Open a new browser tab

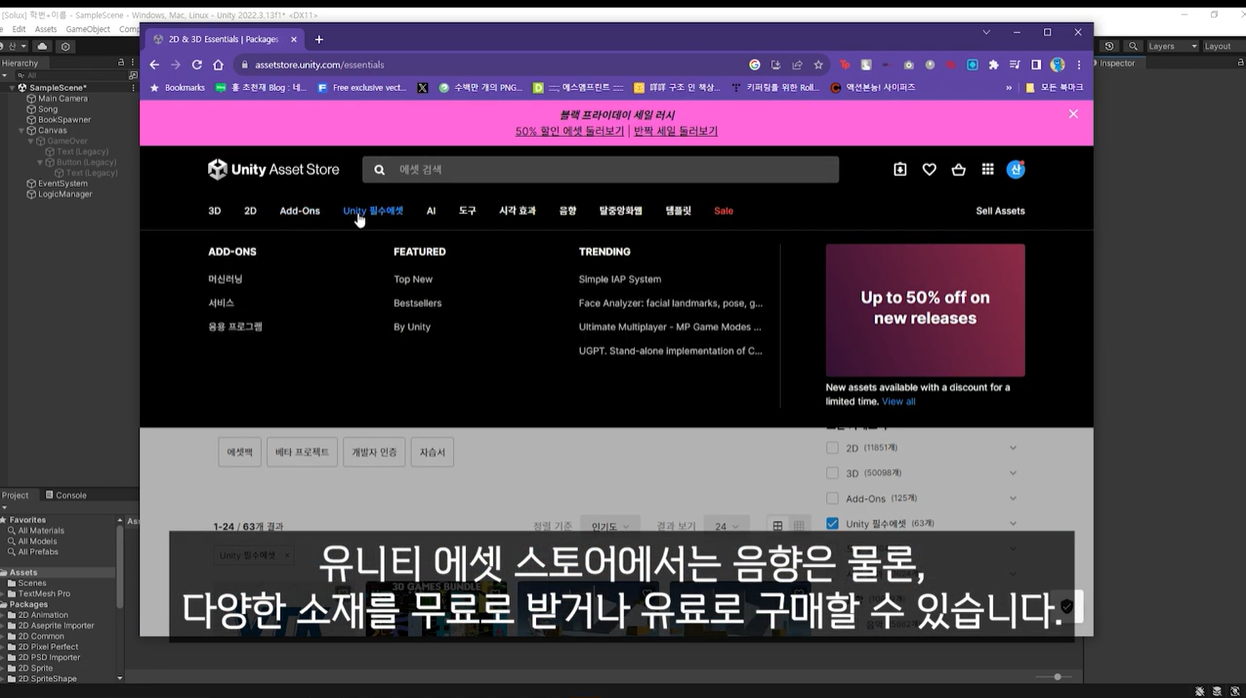tap(319, 39)
